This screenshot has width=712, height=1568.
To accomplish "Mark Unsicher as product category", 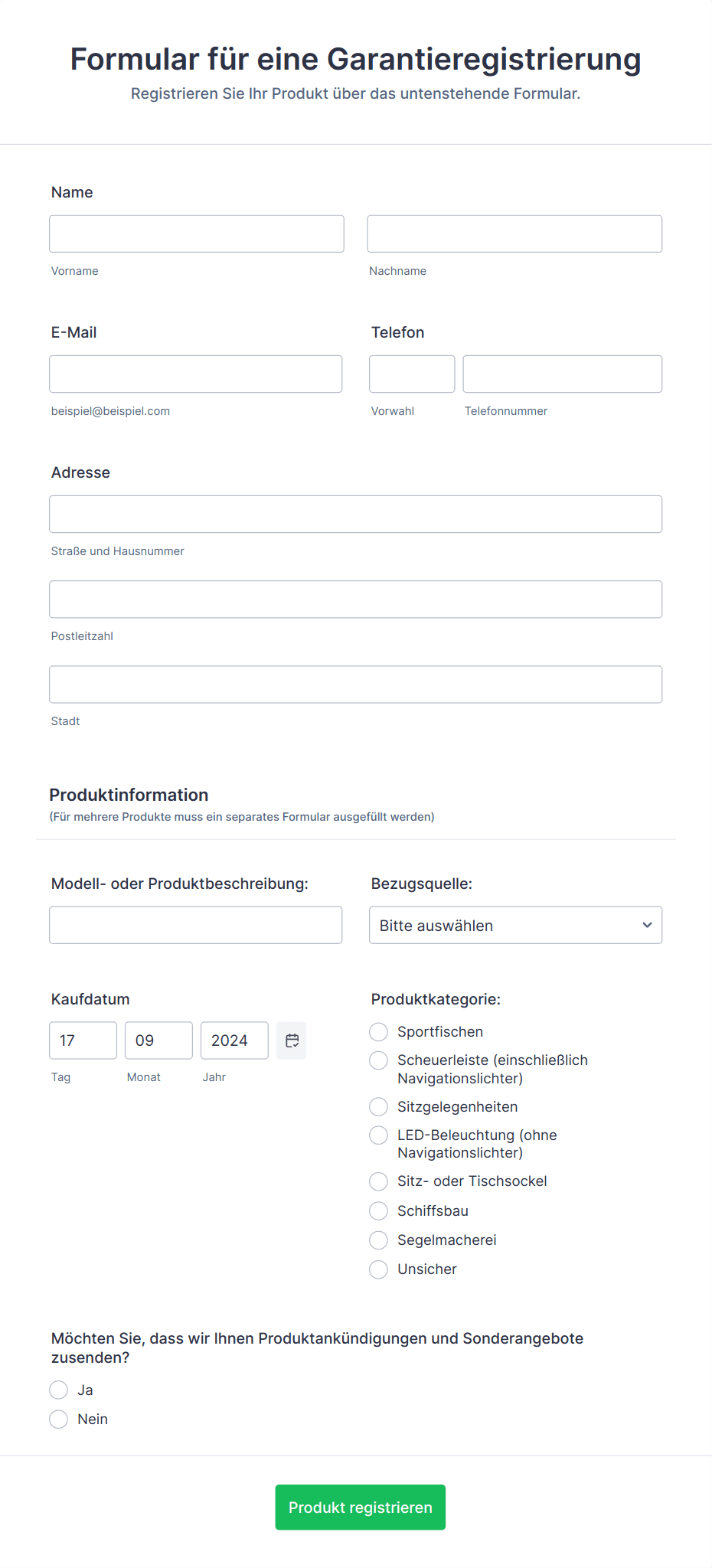I will pyautogui.click(x=378, y=1269).
